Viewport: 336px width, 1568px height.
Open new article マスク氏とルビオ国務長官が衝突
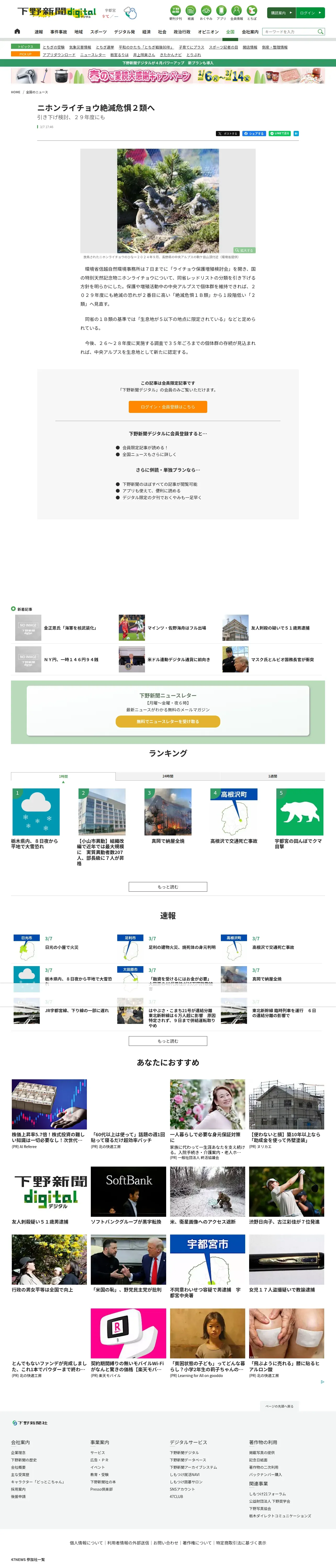tap(282, 659)
